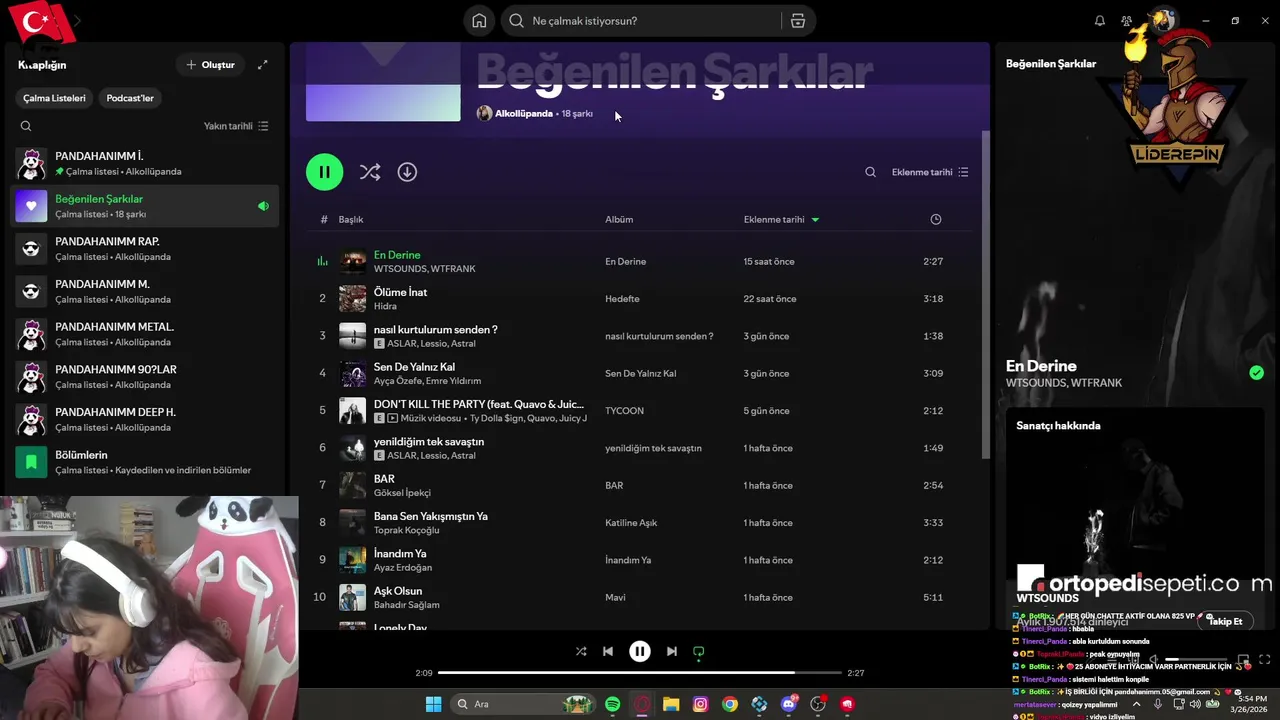Expand the library with the diagonal arrows icon
This screenshot has width=1280, height=720.
pyautogui.click(x=263, y=65)
